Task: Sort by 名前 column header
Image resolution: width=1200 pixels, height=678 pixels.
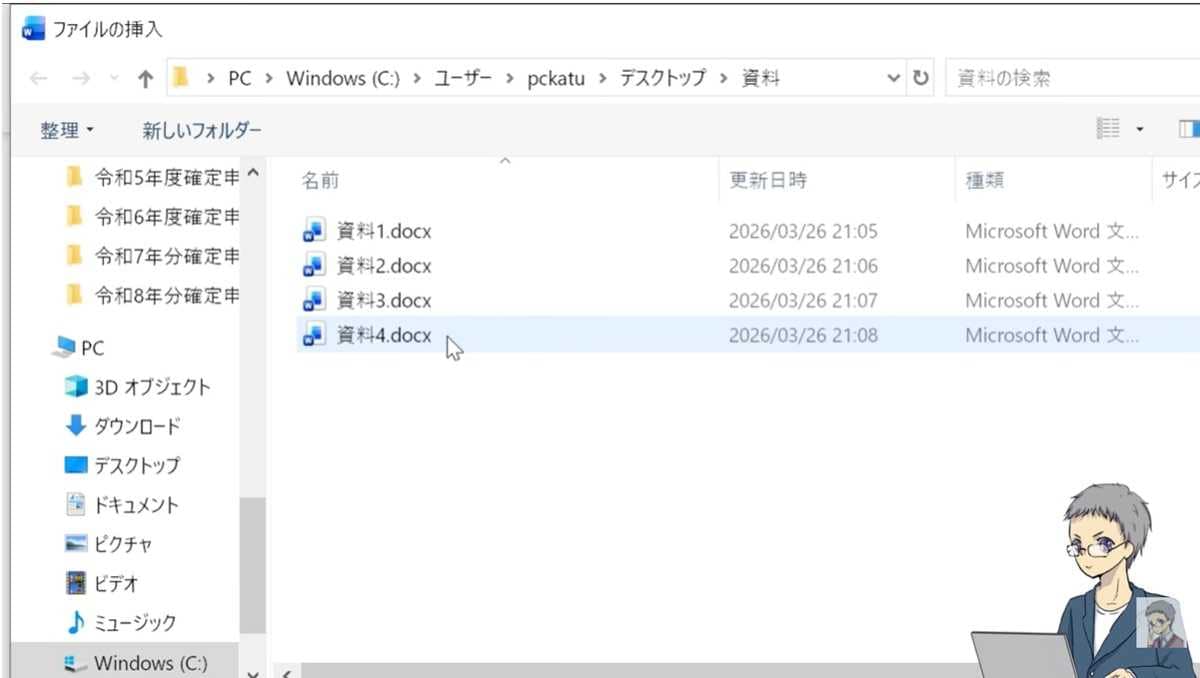Action: (321, 181)
